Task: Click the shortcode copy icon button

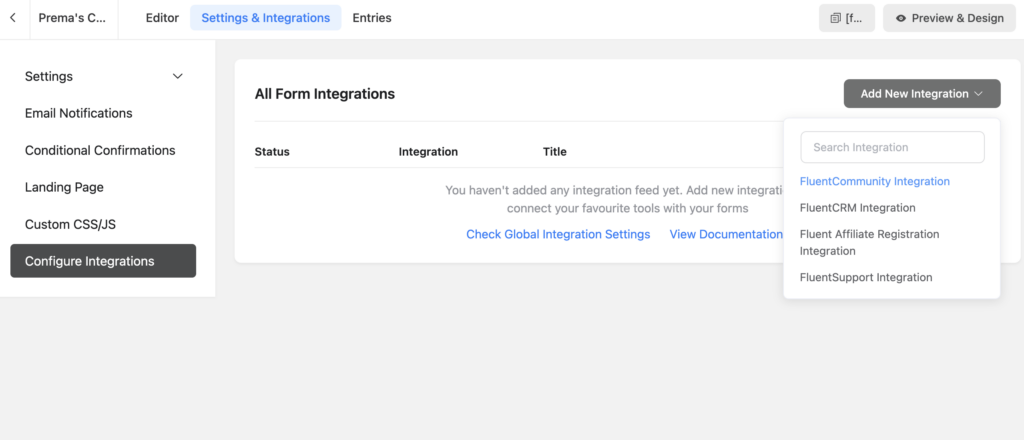Action: tap(846, 18)
